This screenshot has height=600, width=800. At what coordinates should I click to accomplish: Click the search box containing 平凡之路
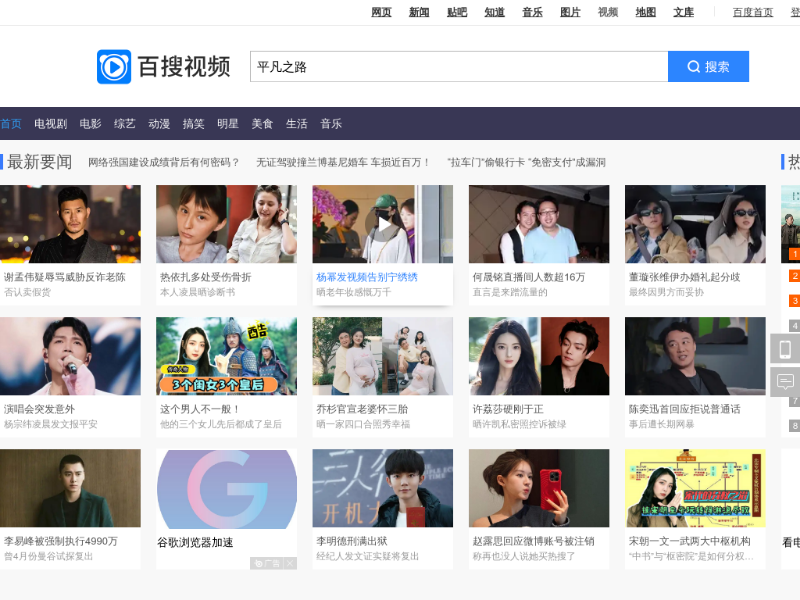pyautogui.click(x=458, y=67)
